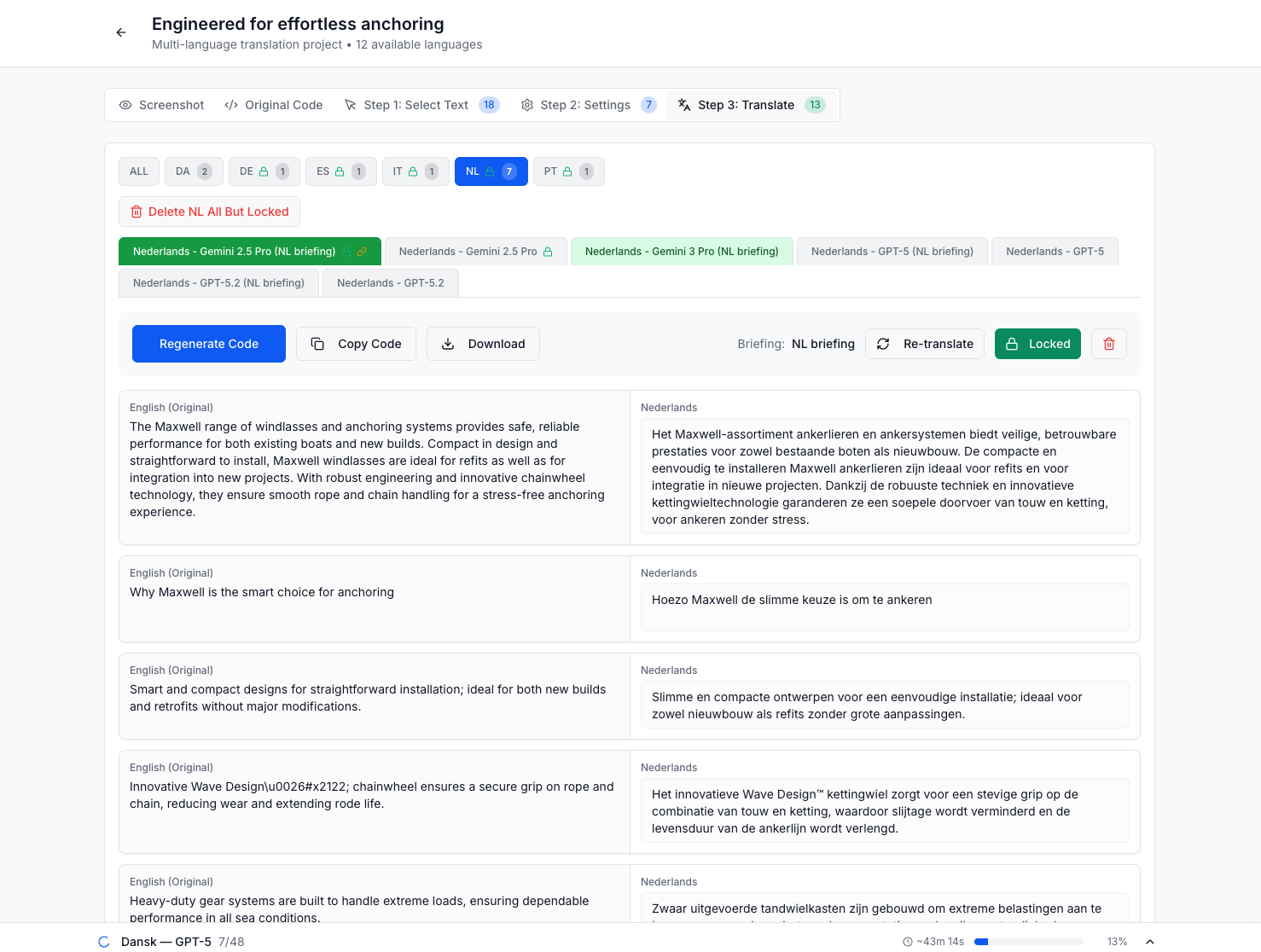
Task: Click the Re-translate button
Action: 925,344
